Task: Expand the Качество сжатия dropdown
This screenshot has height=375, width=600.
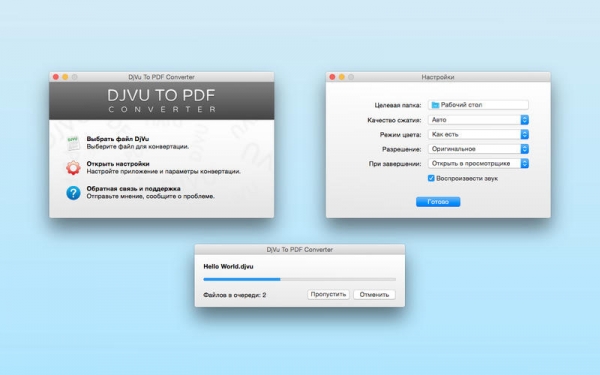Action: click(x=478, y=120)
